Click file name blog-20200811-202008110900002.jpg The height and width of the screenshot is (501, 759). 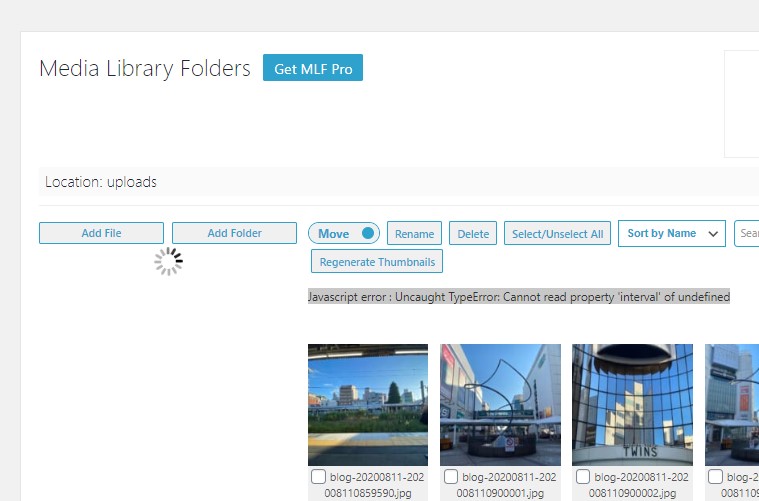click(x=637, y=485)
